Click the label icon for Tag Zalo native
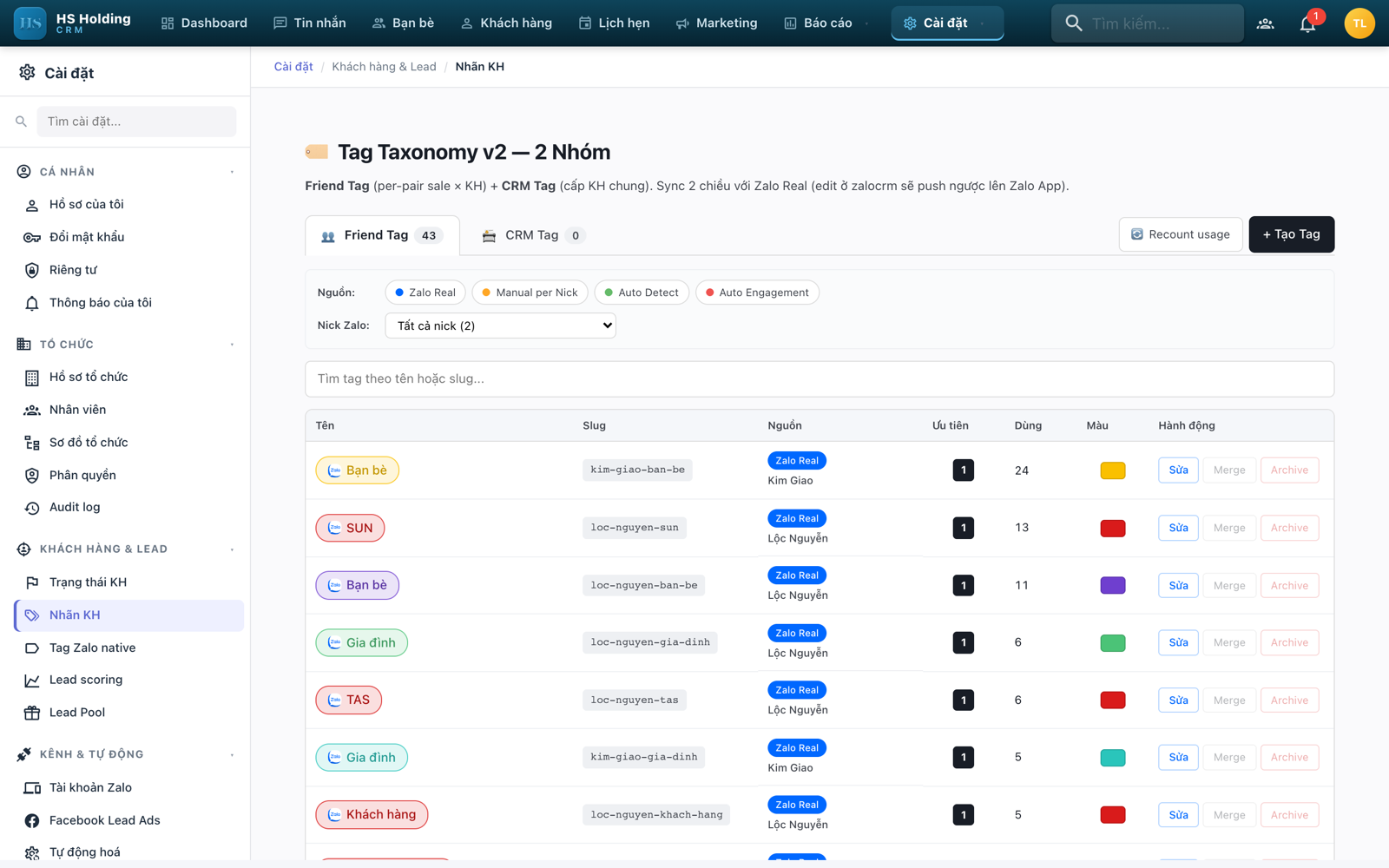 click(32, 648)
